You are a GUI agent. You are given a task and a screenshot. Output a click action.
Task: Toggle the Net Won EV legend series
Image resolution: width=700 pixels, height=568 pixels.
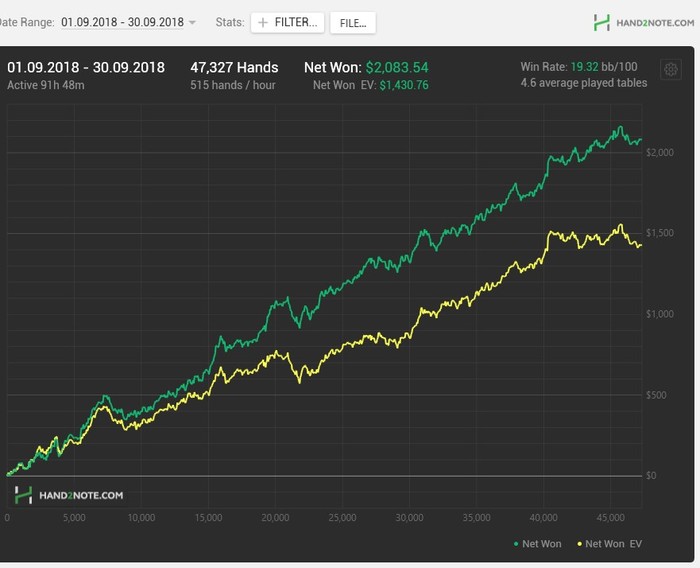(614, 544)
